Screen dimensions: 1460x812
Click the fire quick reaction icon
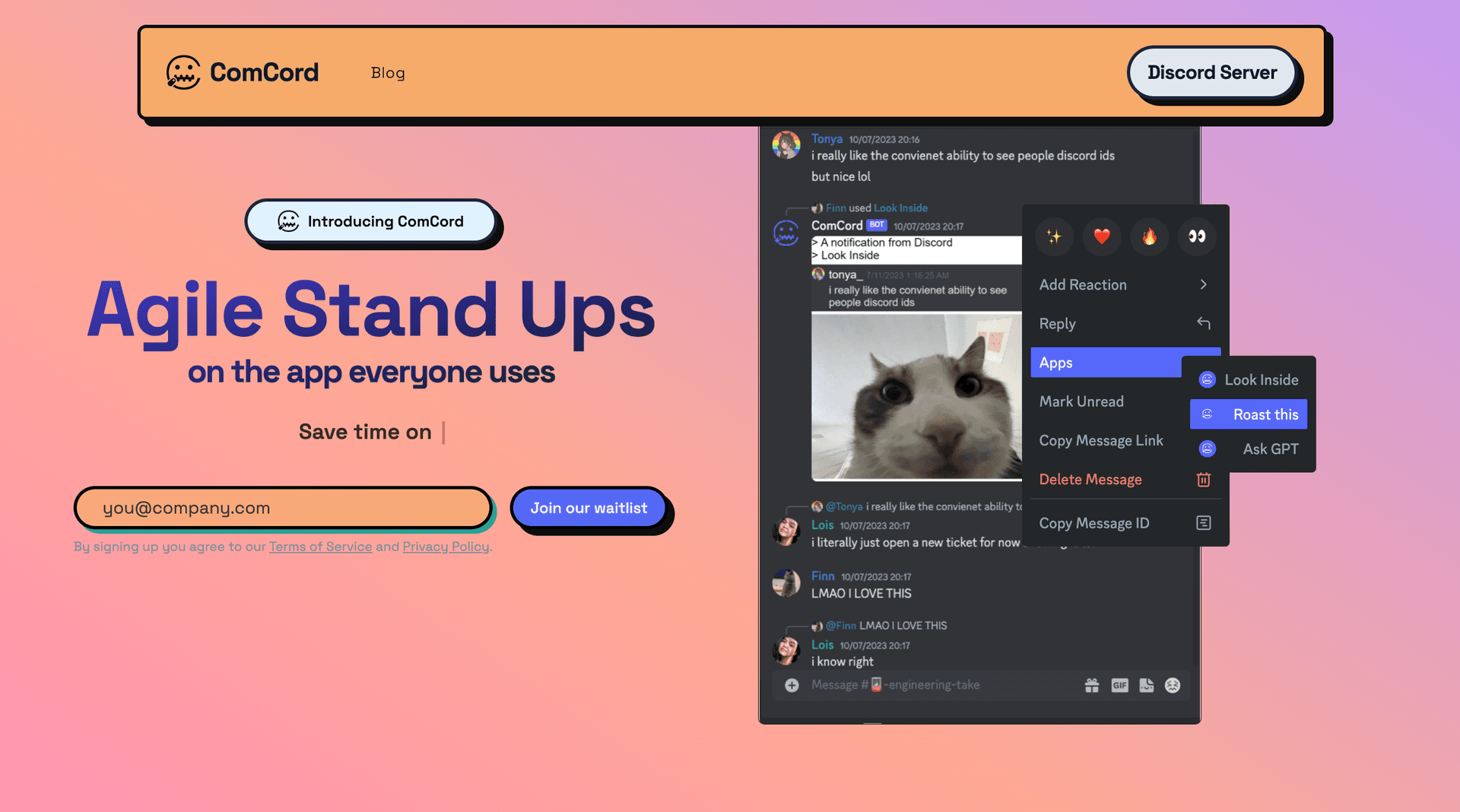(1149, 236)
